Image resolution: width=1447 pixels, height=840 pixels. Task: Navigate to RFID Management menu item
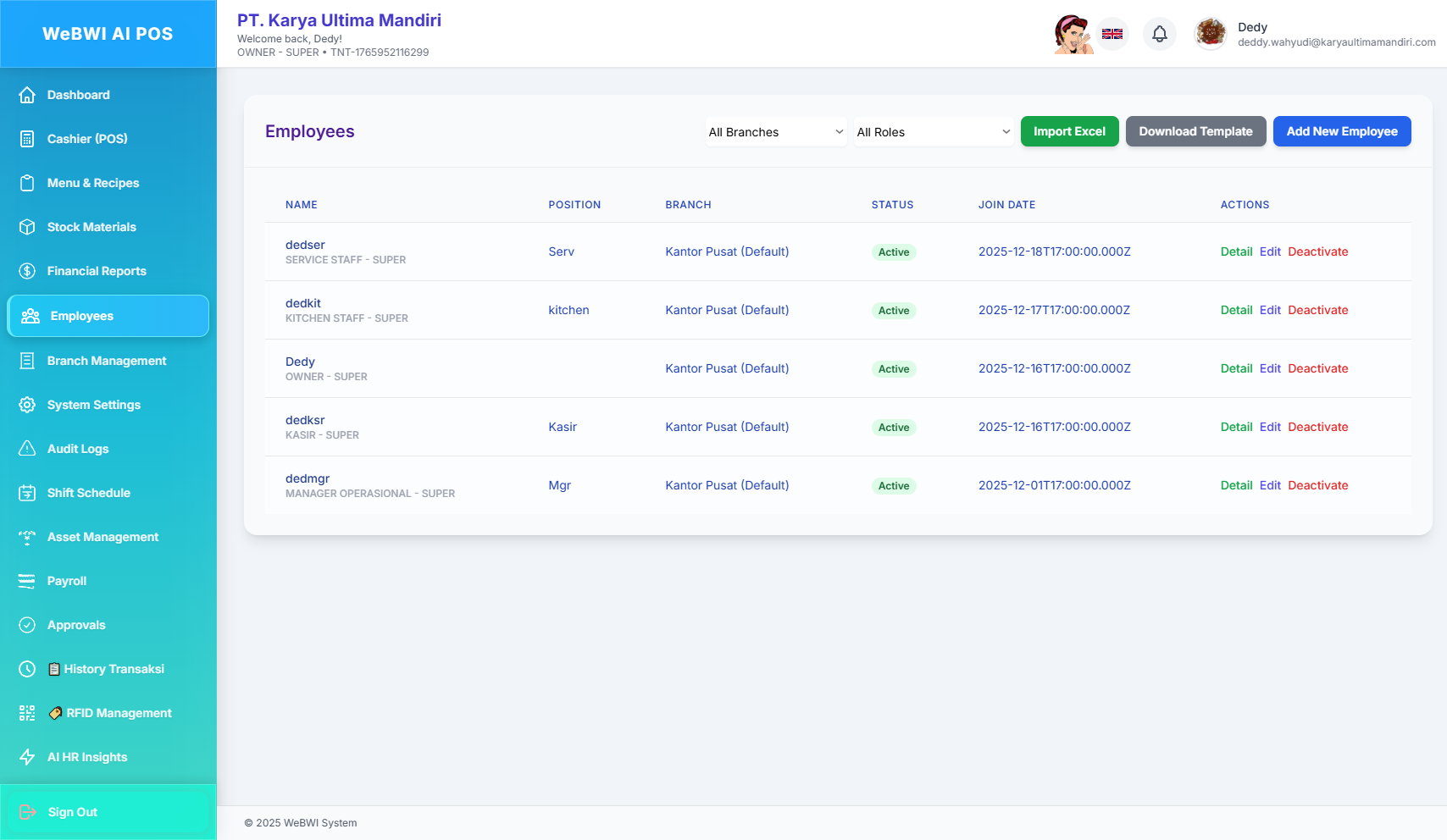[119, 713]
